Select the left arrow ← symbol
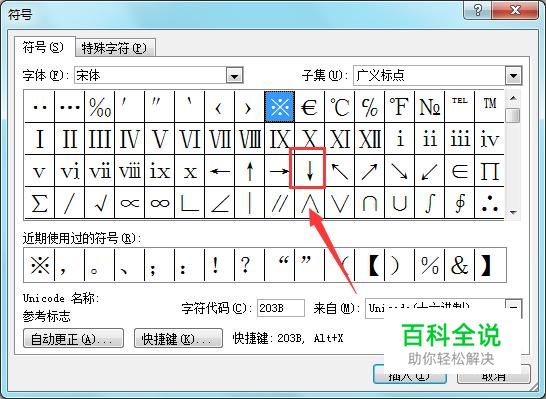Screen dimensions: 546x399 point(220,171)
